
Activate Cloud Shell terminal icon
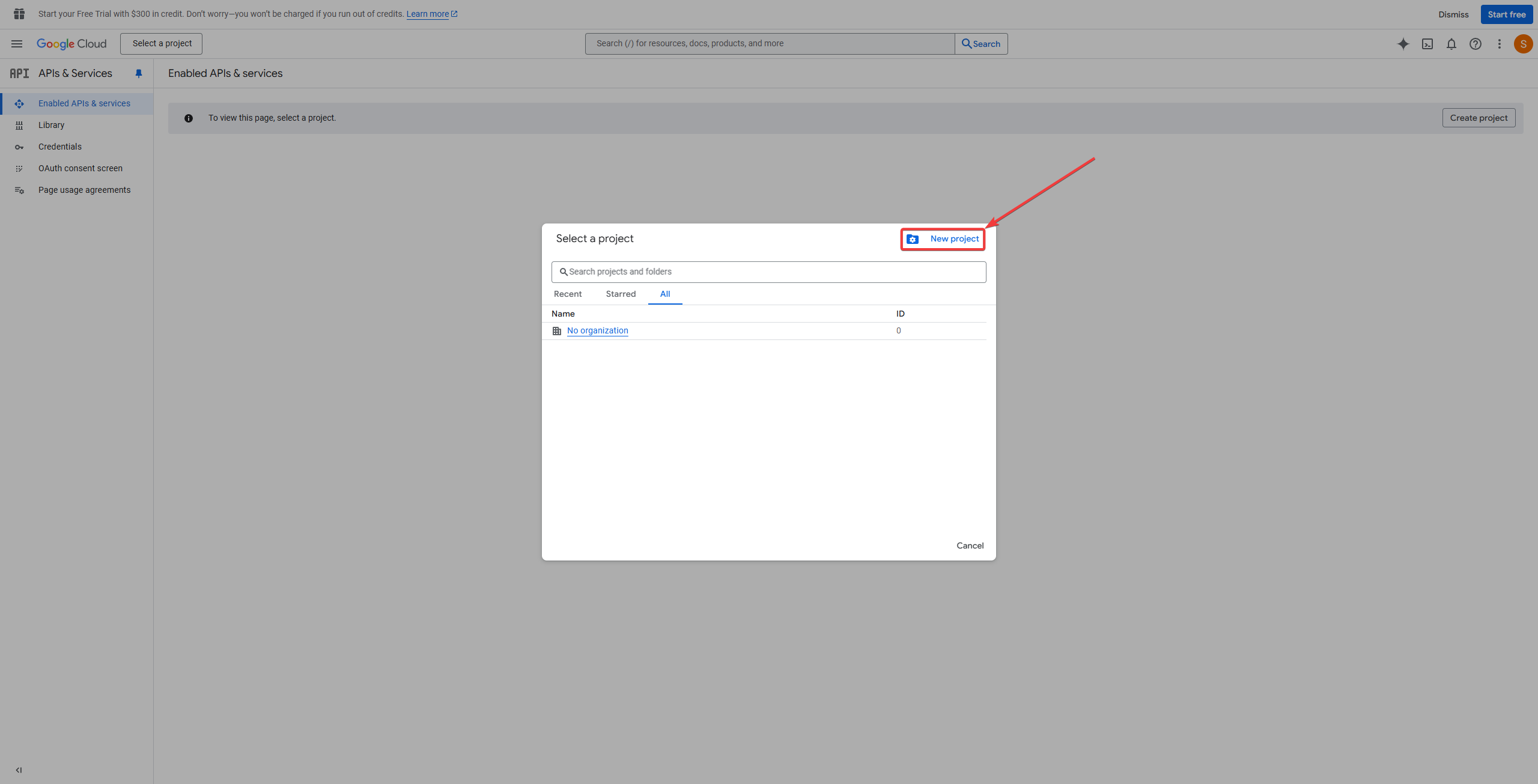tap(1427, 44)
